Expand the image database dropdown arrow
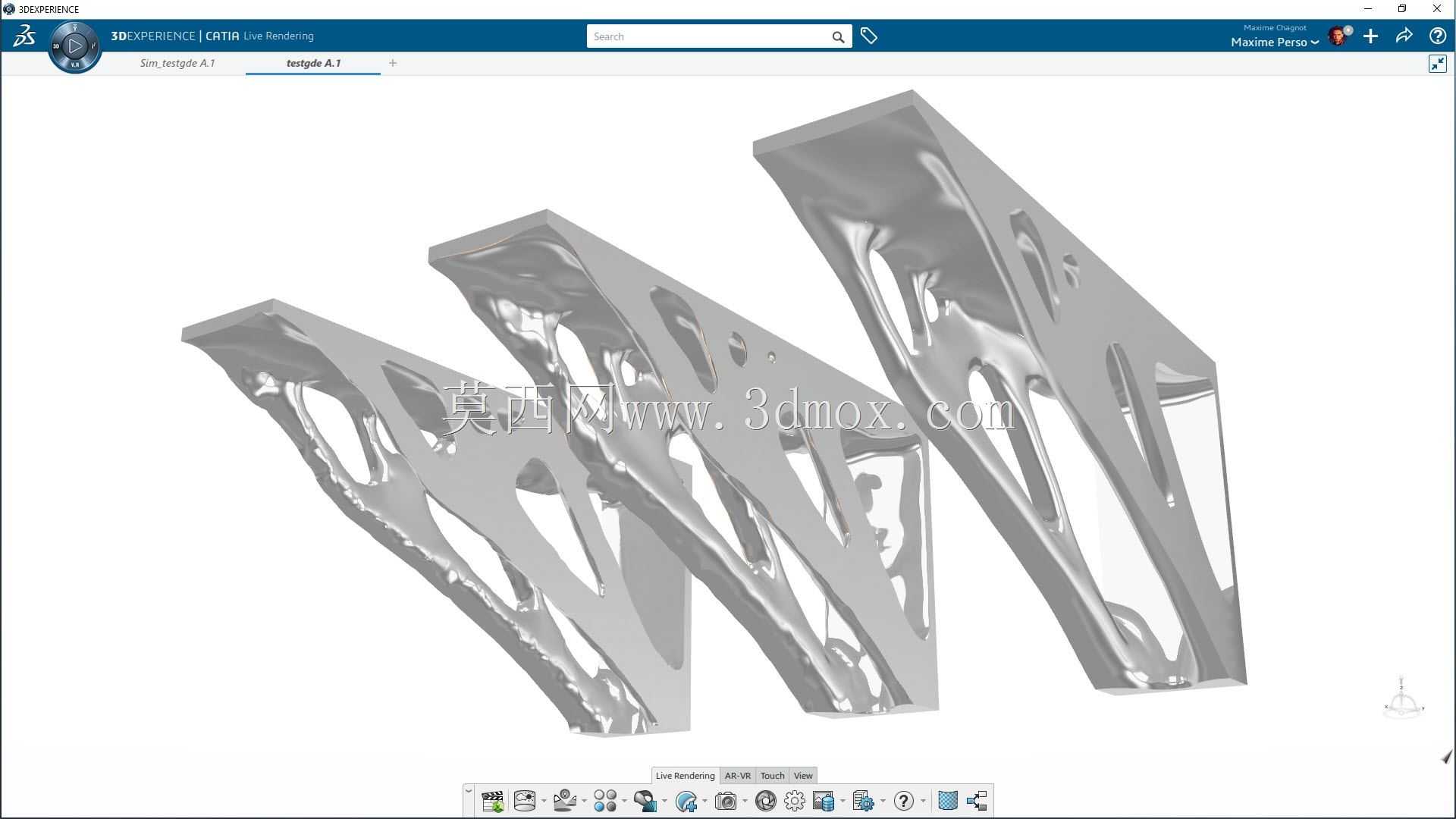Screen dimensions: 1456x819 pyautogui.click(x=843, y=801)
